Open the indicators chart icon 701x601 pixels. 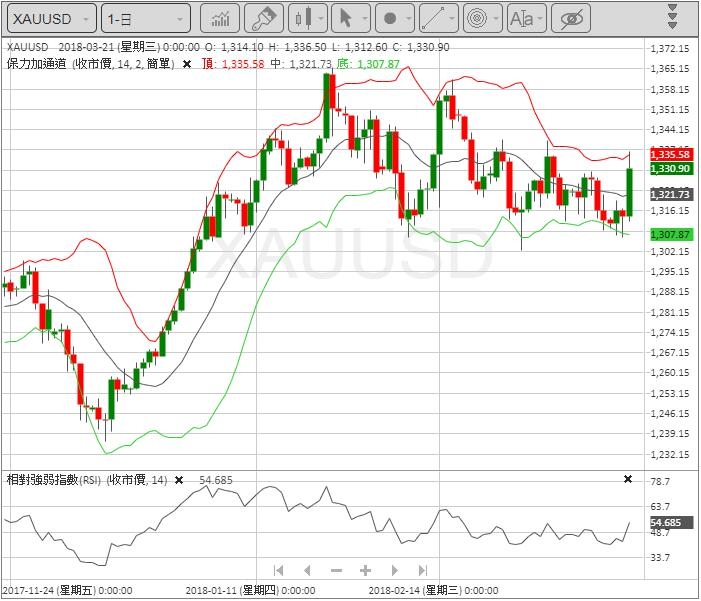(219, 18)
